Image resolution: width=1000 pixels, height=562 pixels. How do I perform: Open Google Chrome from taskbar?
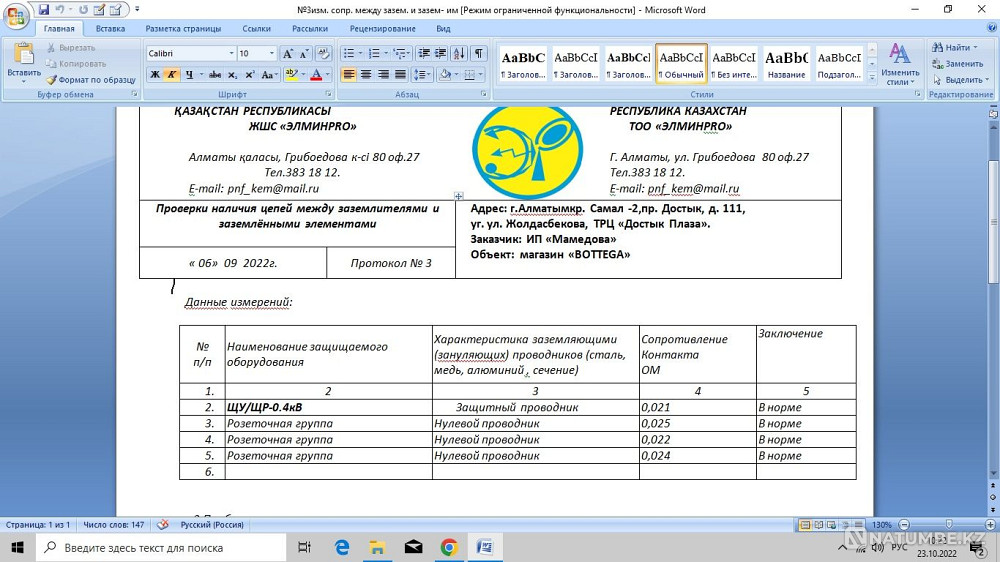[x=449, y=547]
